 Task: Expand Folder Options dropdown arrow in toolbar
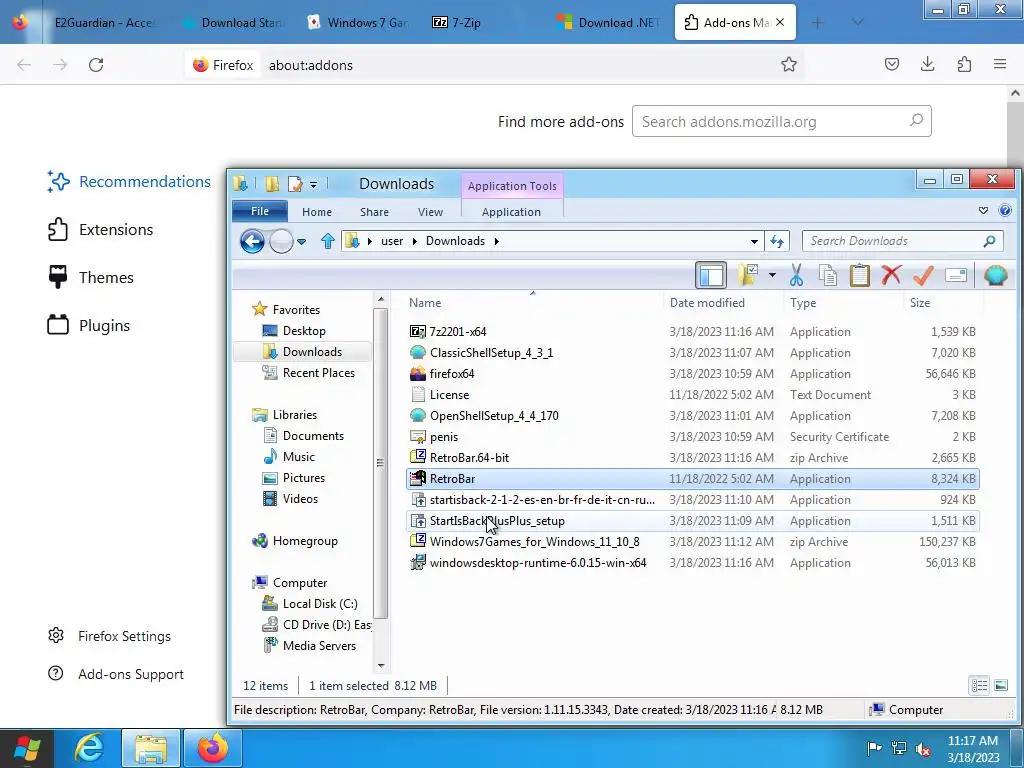coord(772,275)
